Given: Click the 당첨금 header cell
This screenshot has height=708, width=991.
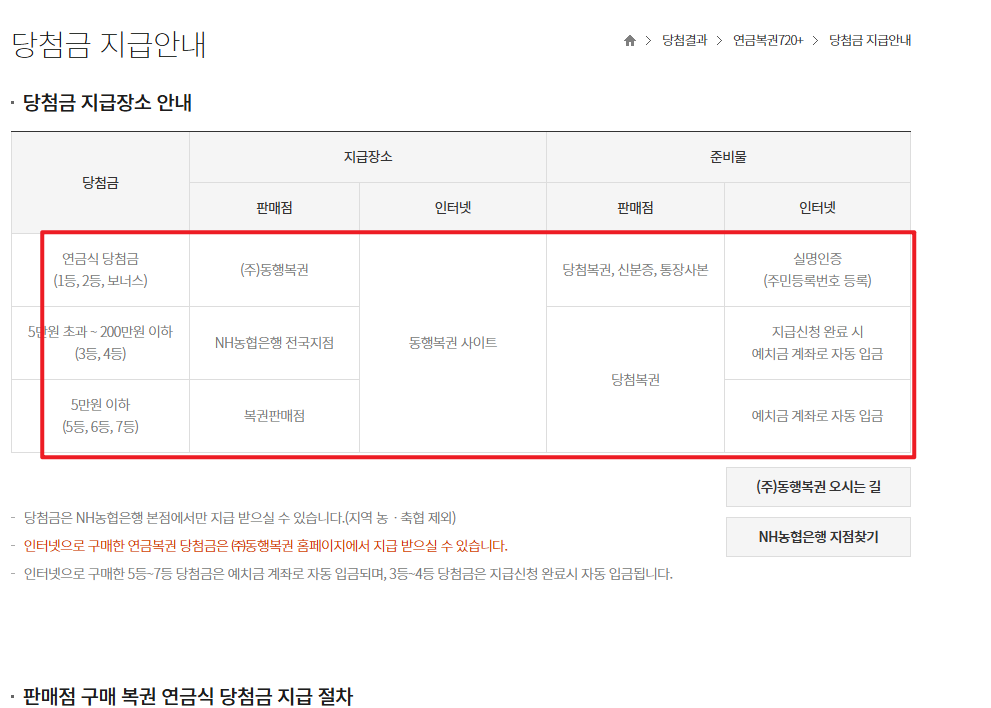Looking at the screenshot, I should pyautogui.click(x=98, y=182).
